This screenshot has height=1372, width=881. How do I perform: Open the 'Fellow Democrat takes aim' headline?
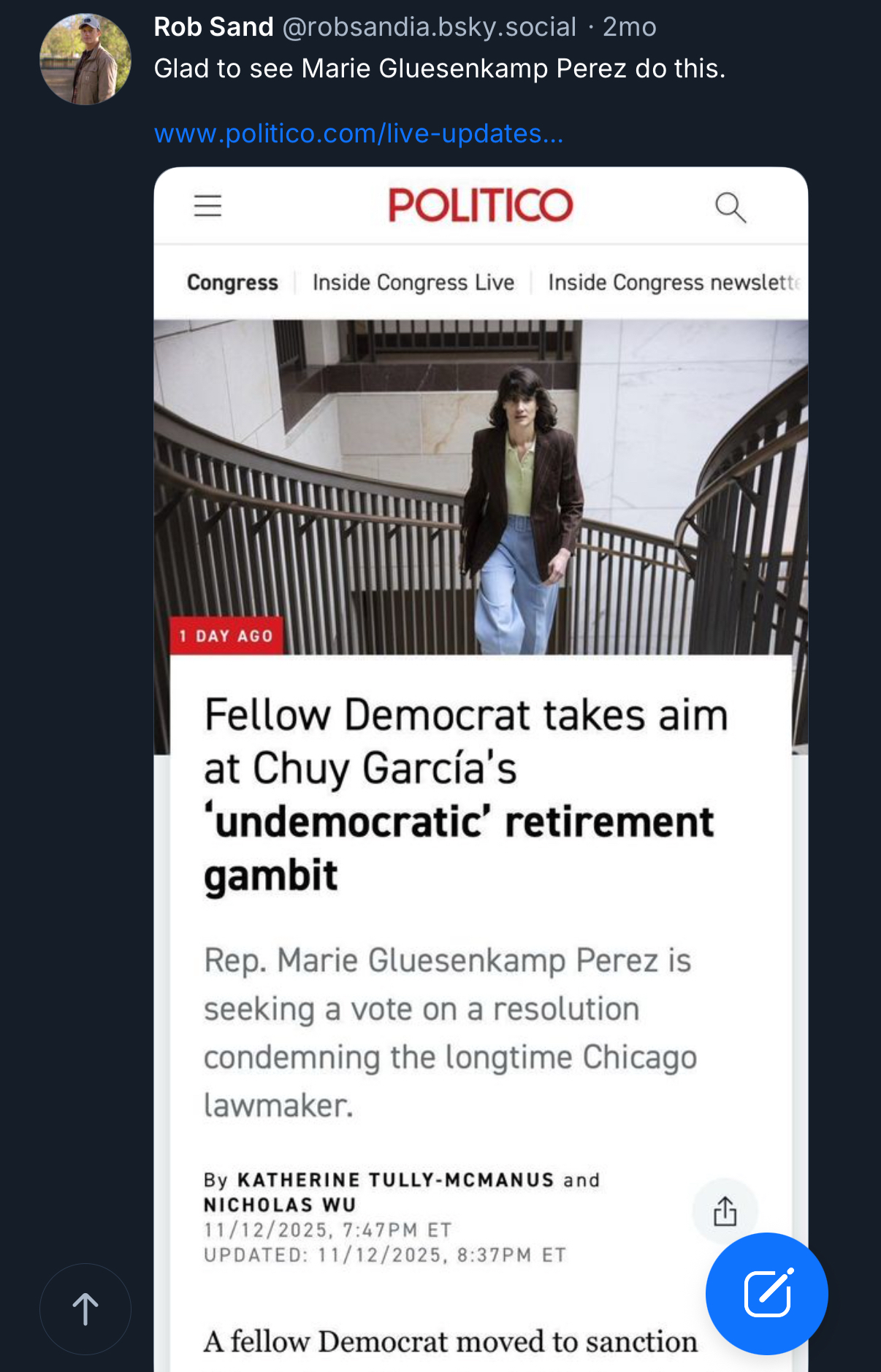(x=466, y=794)
